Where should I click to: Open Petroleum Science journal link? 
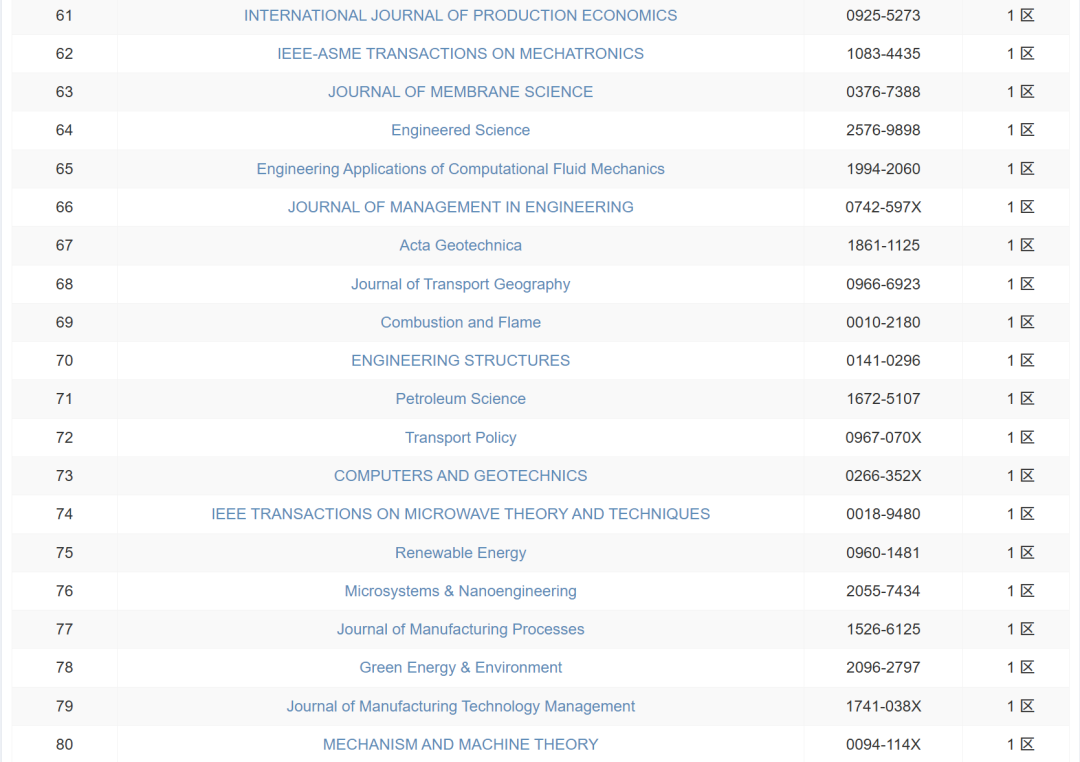coord(460,399)
